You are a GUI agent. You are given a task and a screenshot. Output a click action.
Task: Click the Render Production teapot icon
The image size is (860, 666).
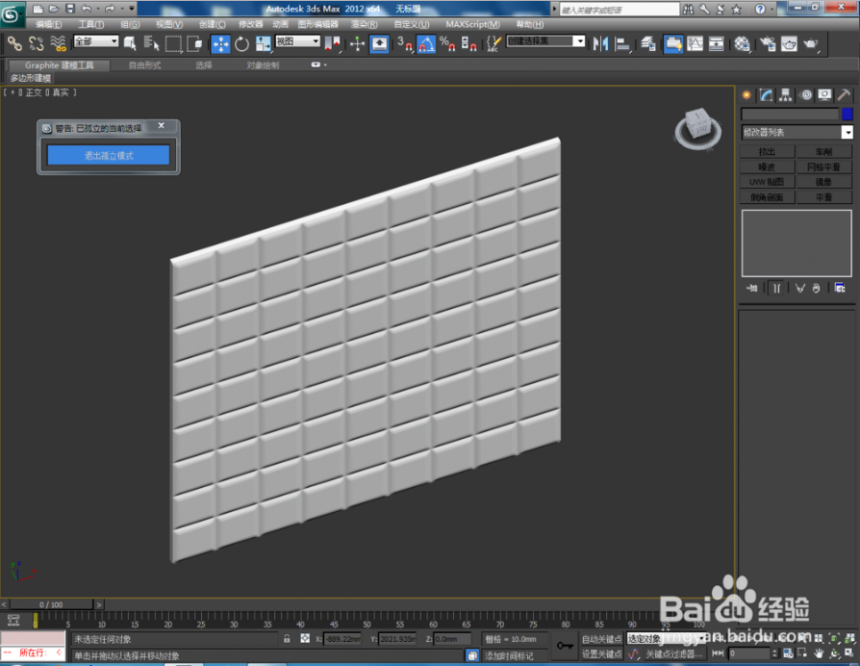tap(811, 43)
